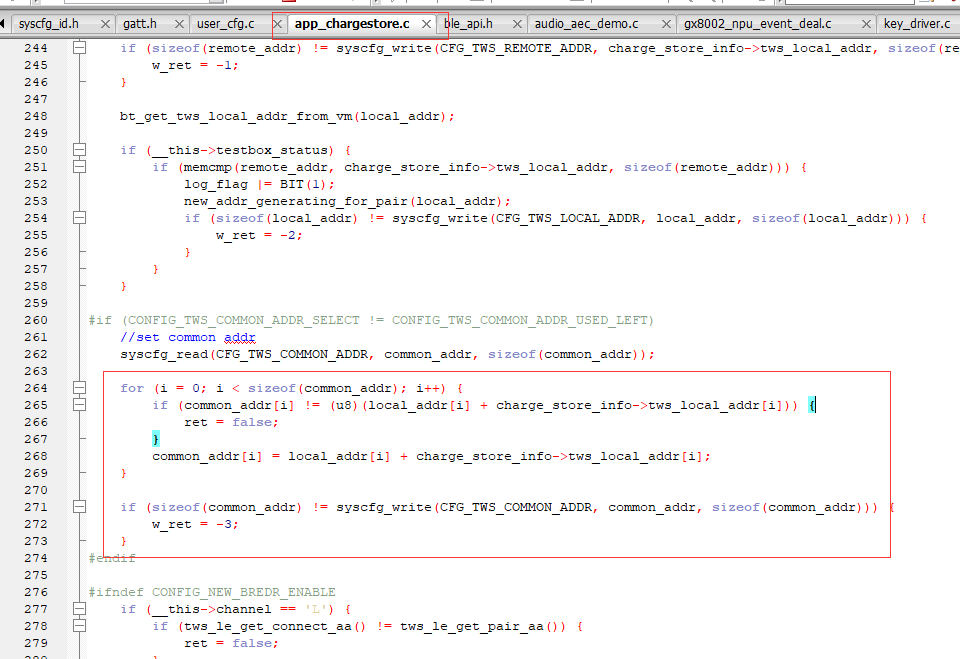Collapse the memcmp if block at line 251
Viewport: 960px width, 659px height.
[x=80, y=167]
